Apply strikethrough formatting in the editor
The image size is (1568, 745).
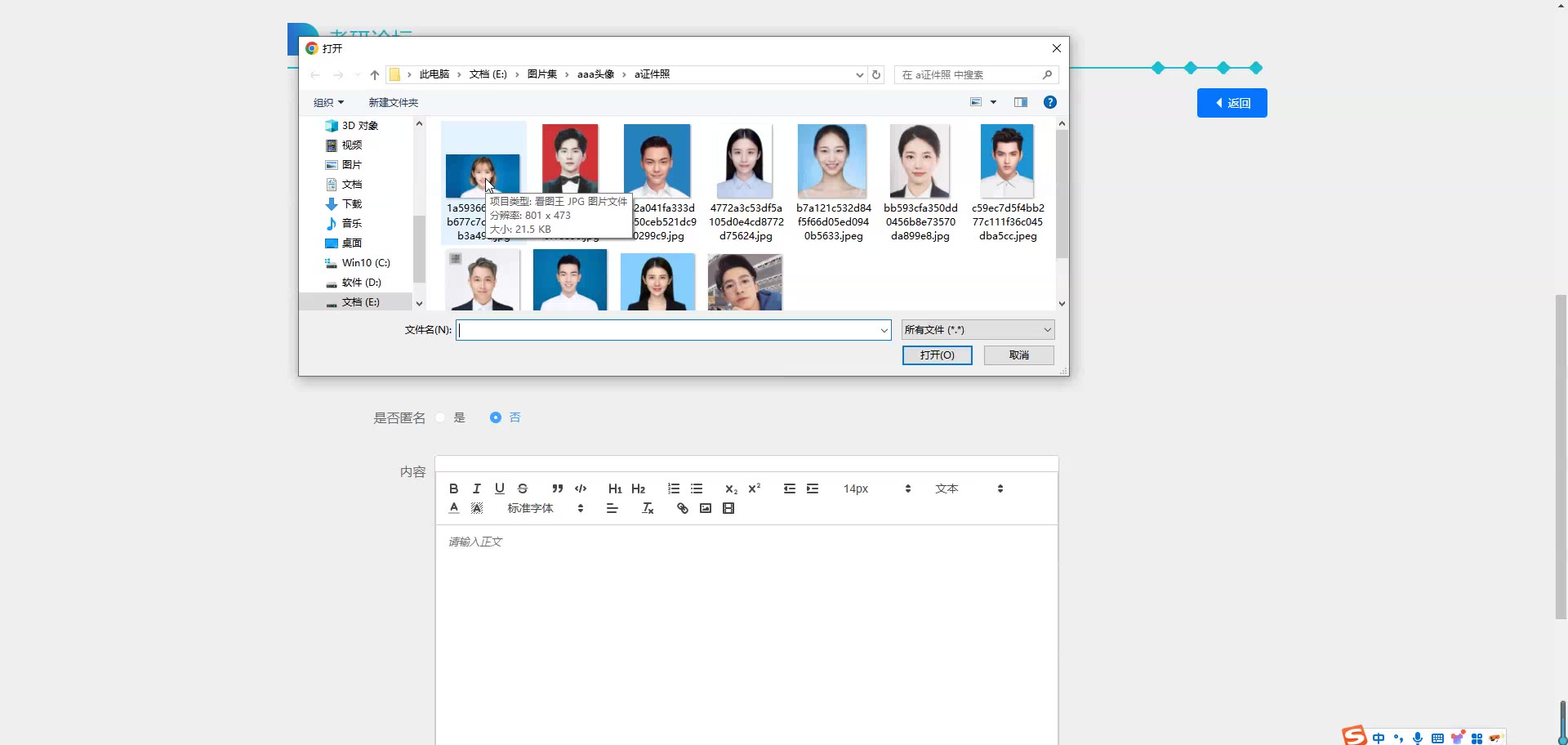(523, 488)
